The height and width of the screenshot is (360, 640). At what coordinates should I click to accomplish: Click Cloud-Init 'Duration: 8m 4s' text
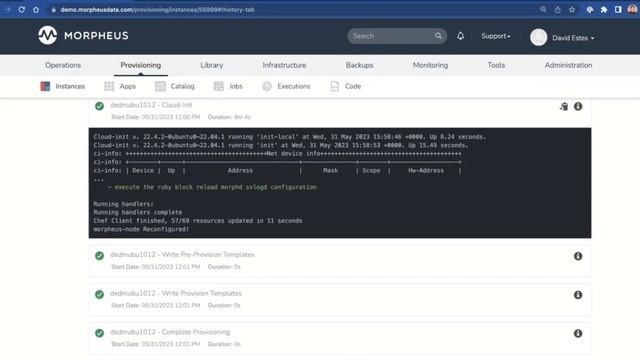(229, 117)
